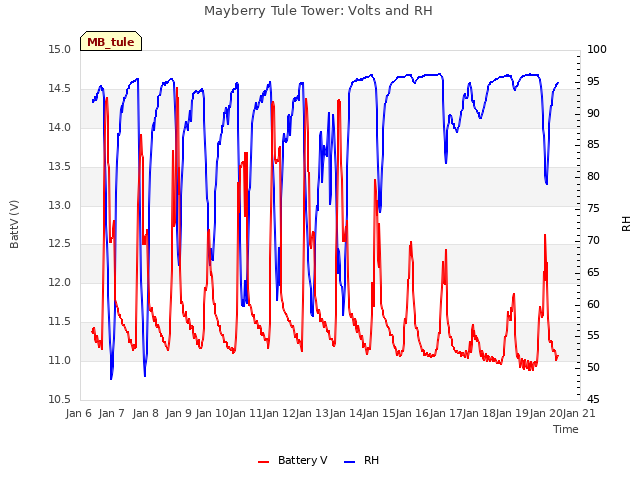Click the 45 value on right axis
The width and height of the screenshot is (640, 480).
coord(593,399)
